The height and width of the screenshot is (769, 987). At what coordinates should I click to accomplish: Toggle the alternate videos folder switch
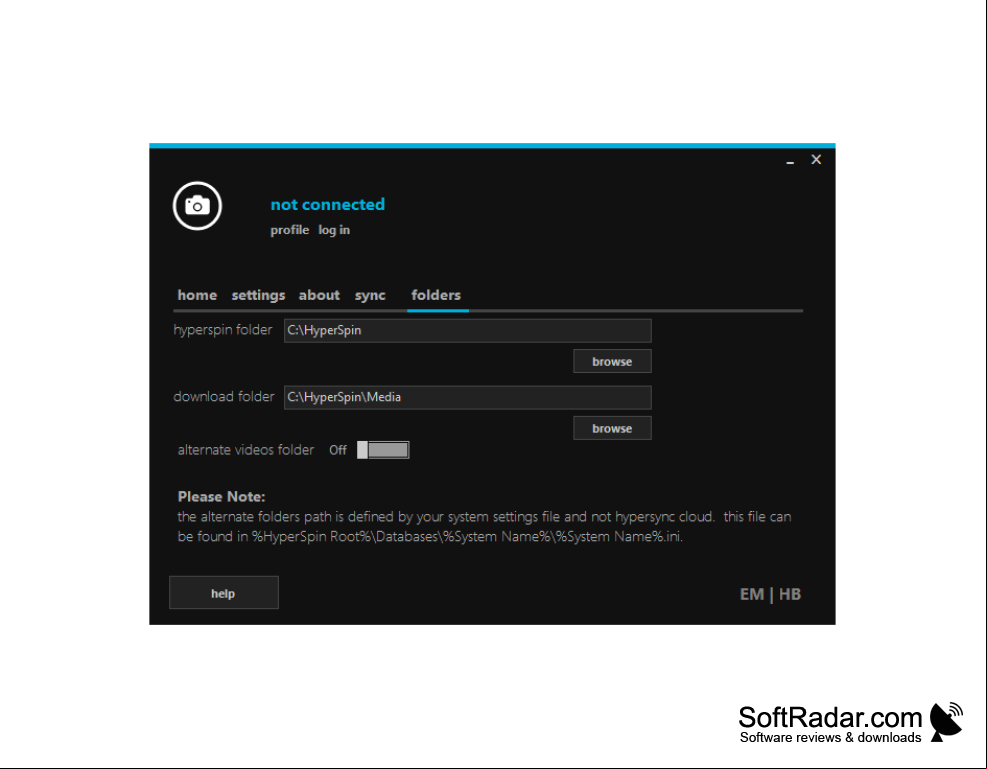383,450
